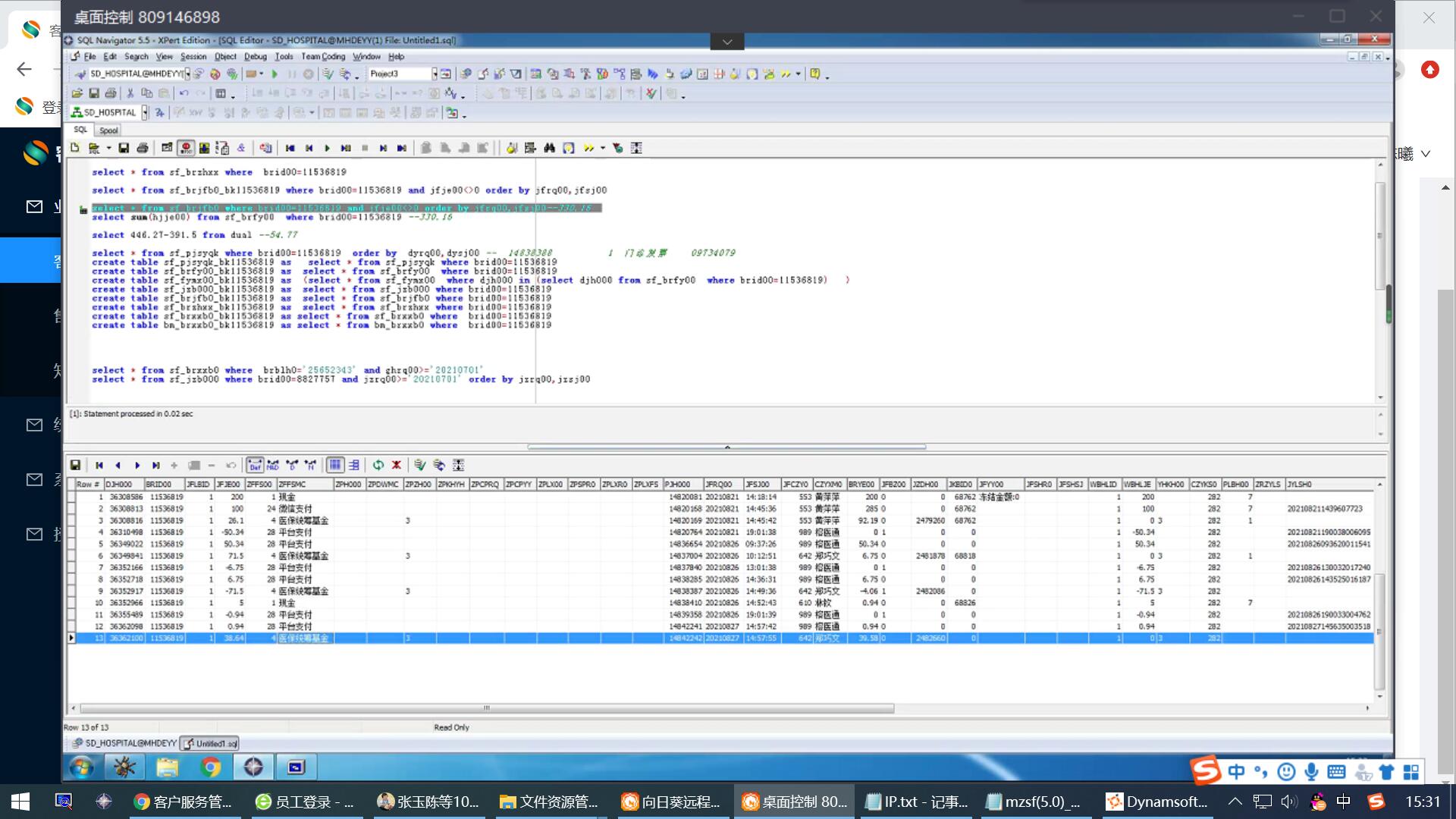Click the JFJE00 column header

228,484
